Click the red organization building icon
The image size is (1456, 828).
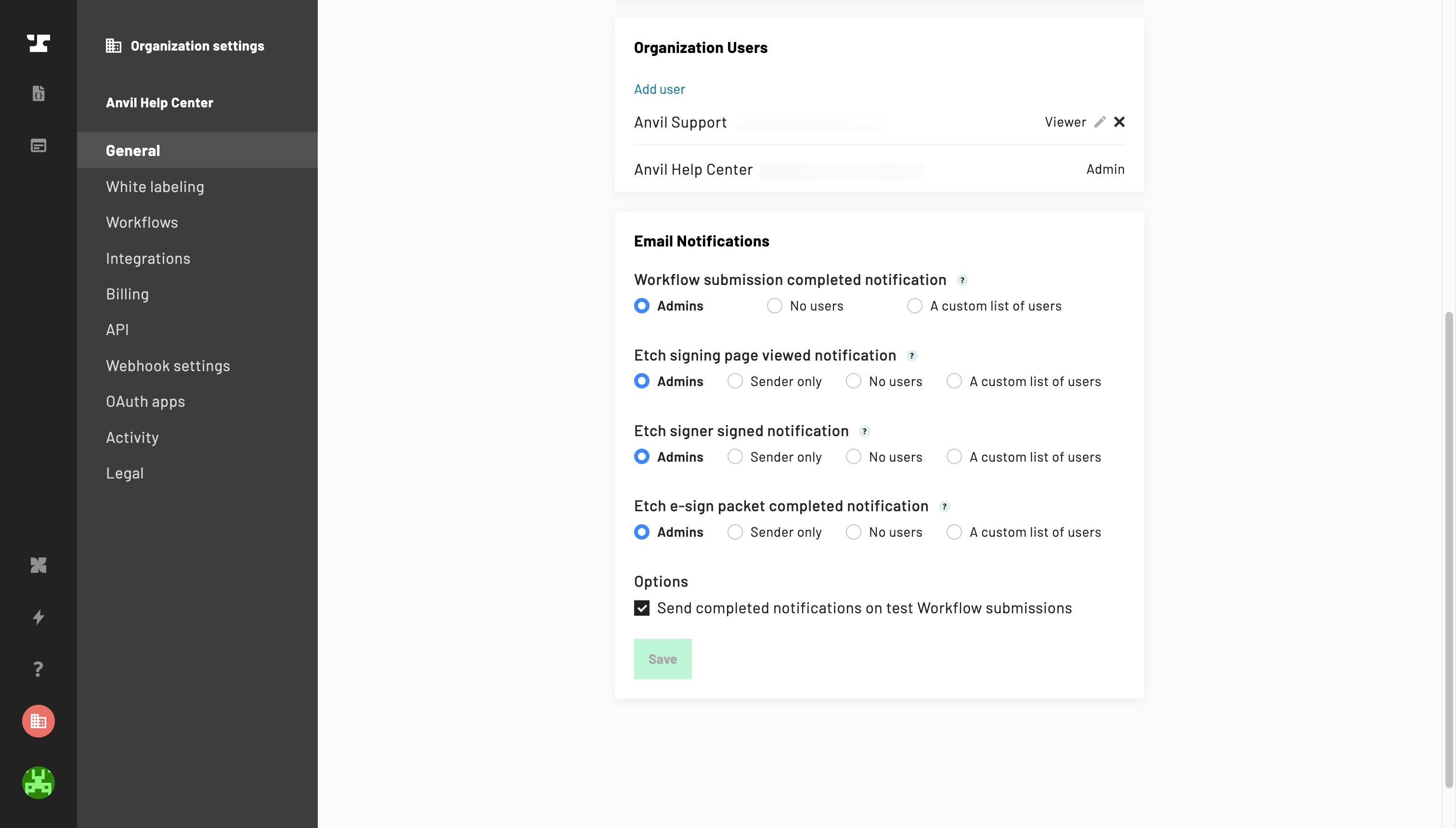click(x=39, y=721)
